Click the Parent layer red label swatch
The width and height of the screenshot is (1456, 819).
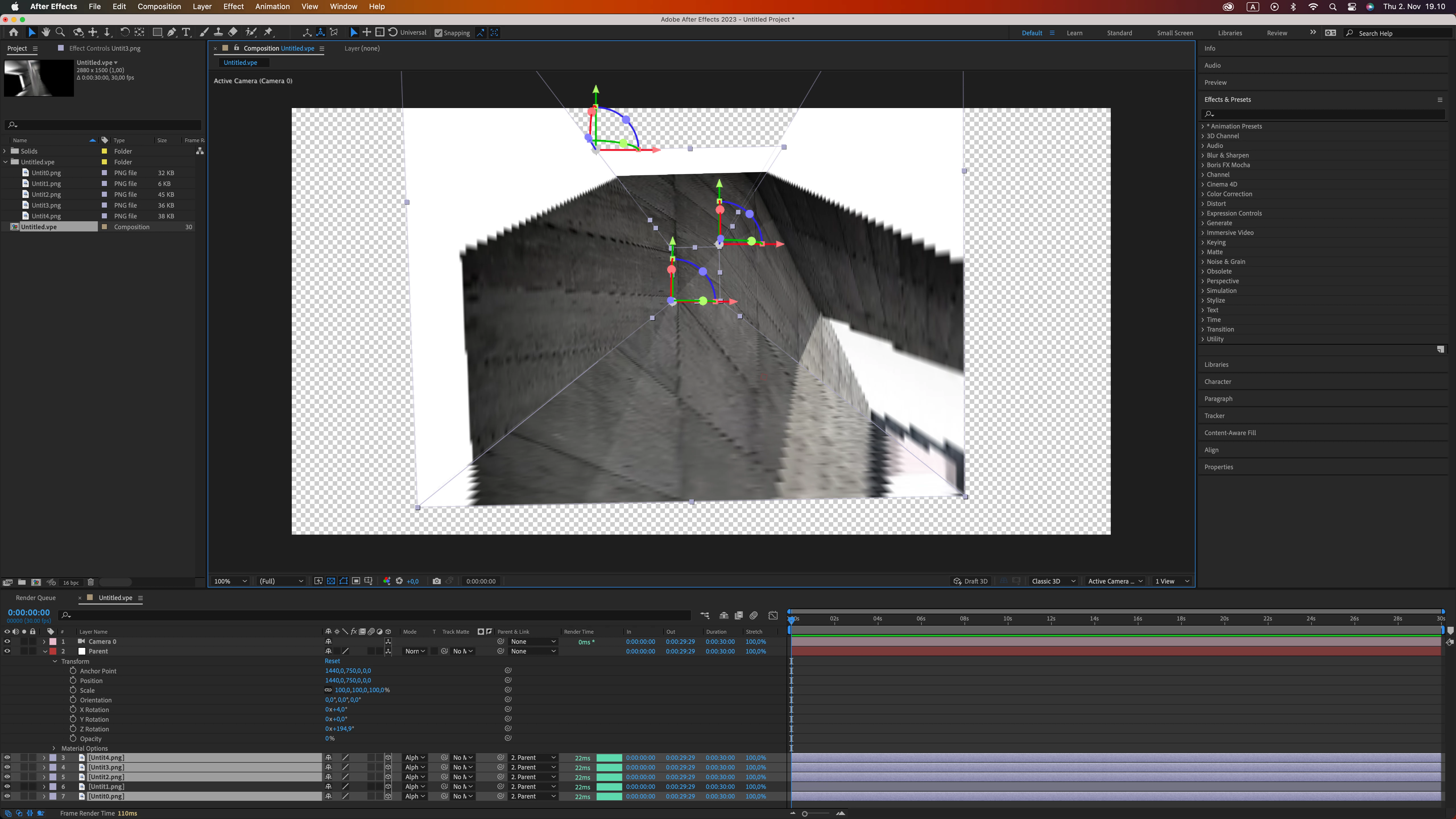[53, 651]
